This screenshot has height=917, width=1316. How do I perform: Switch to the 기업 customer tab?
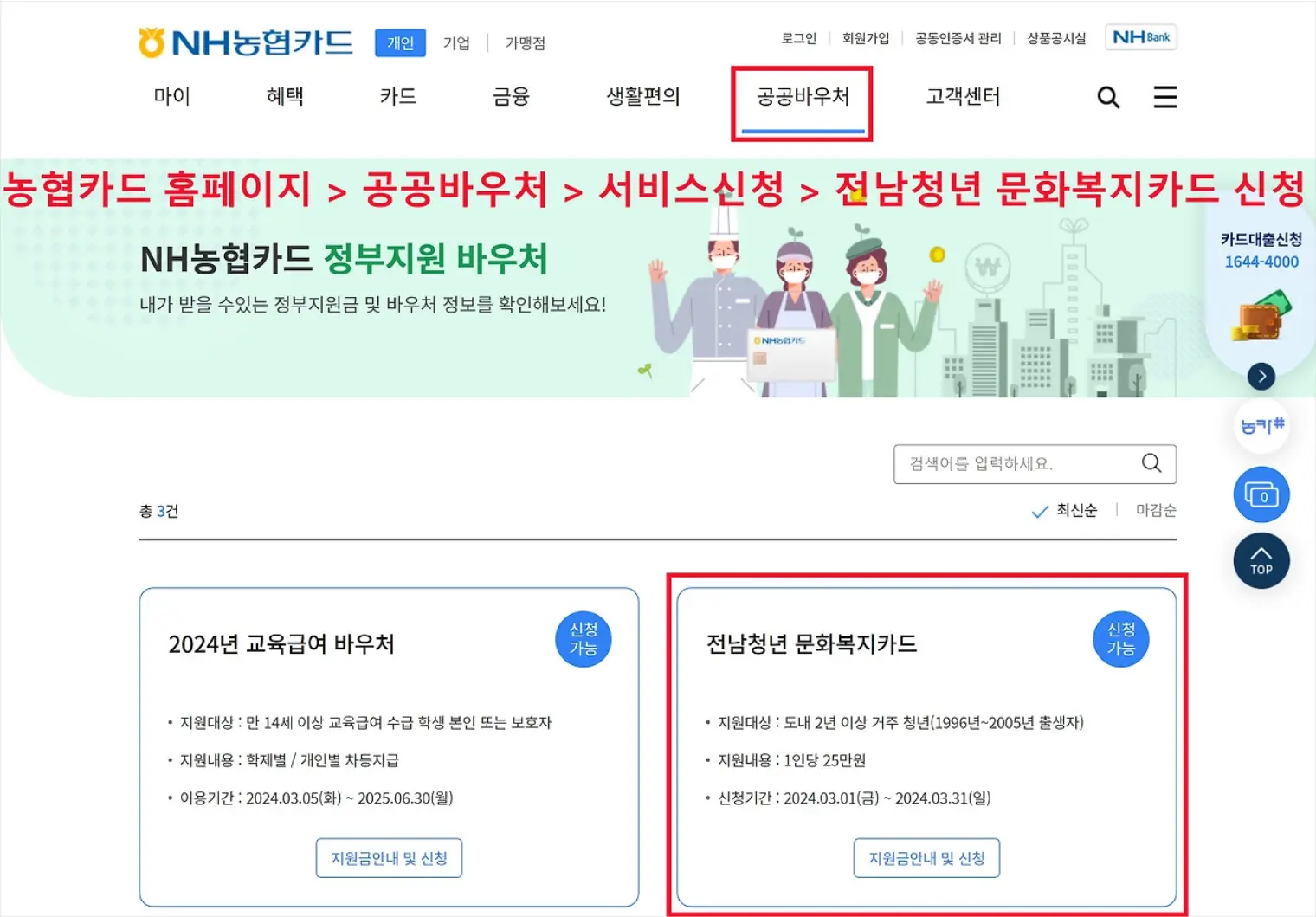pyautogui.click(x=456, y=42)
